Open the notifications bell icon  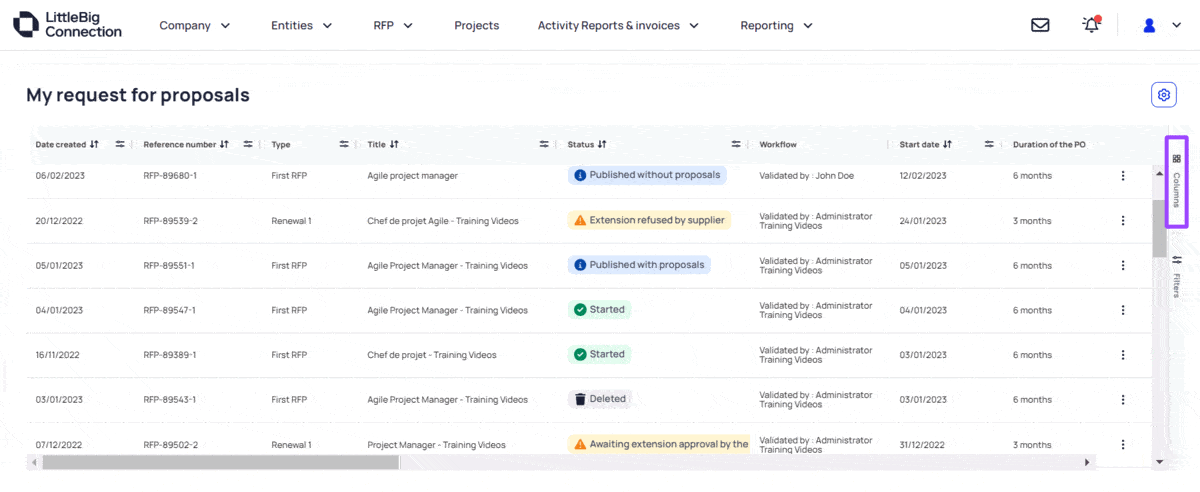click(1091, 25)
